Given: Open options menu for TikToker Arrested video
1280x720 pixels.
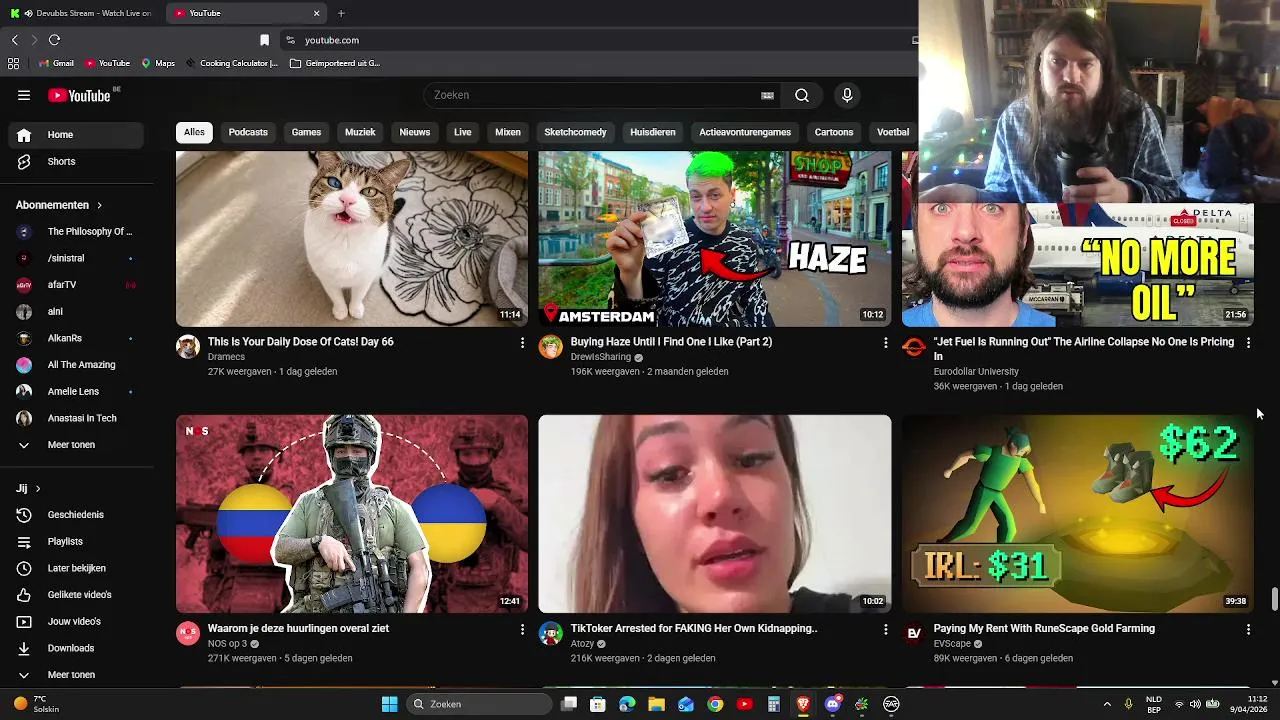Looking at the screenshot, I should point(885,630).
